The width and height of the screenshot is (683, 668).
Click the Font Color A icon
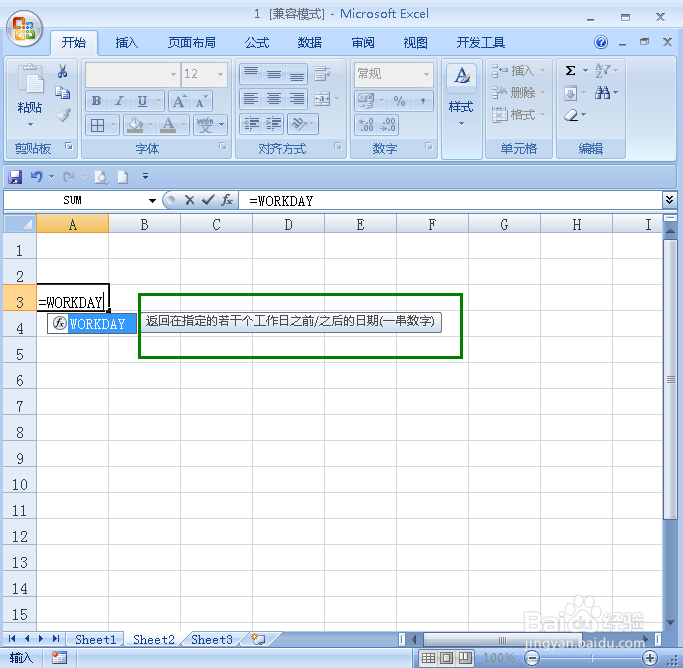[x=168, y=125]
